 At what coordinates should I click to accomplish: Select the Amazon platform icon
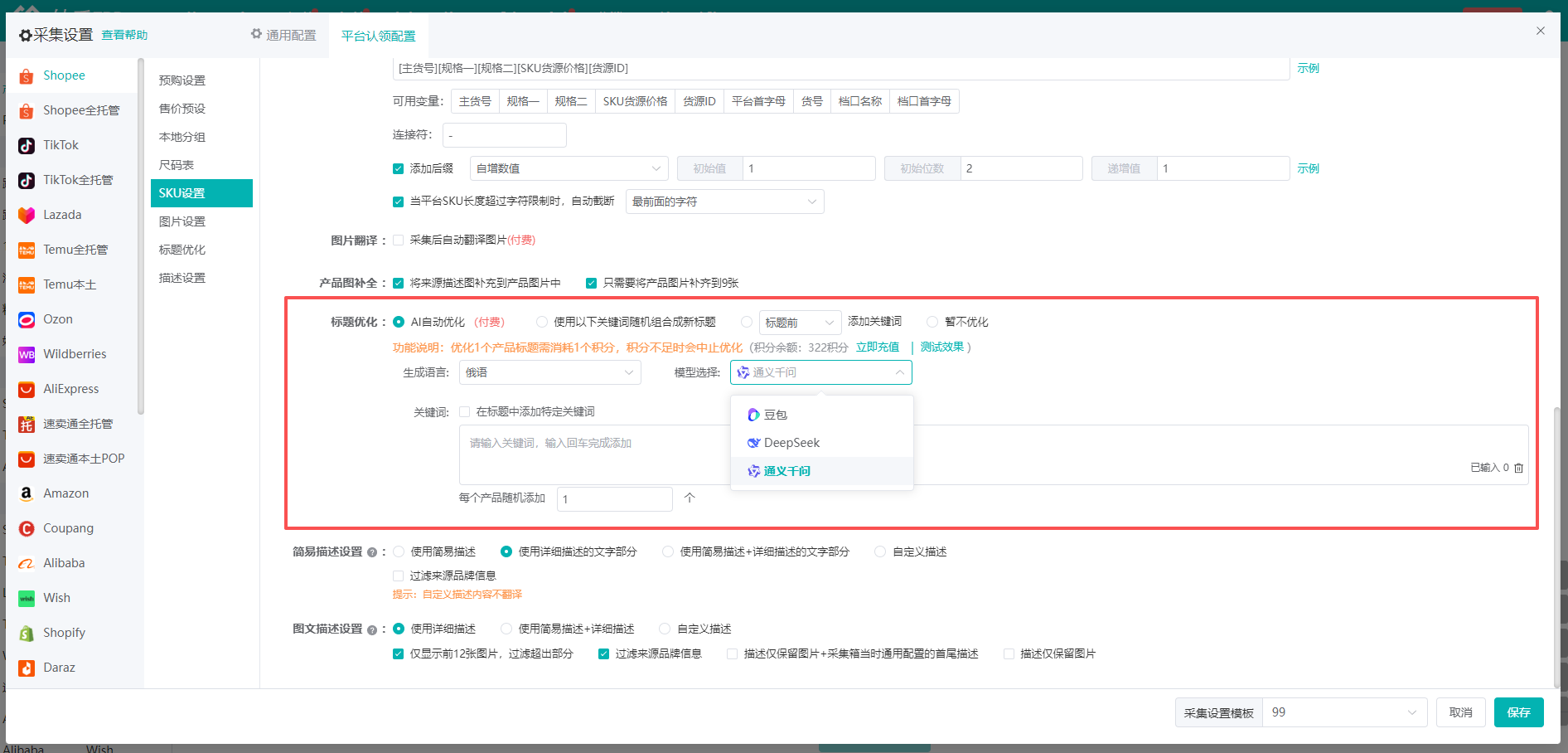coord(27,493)
